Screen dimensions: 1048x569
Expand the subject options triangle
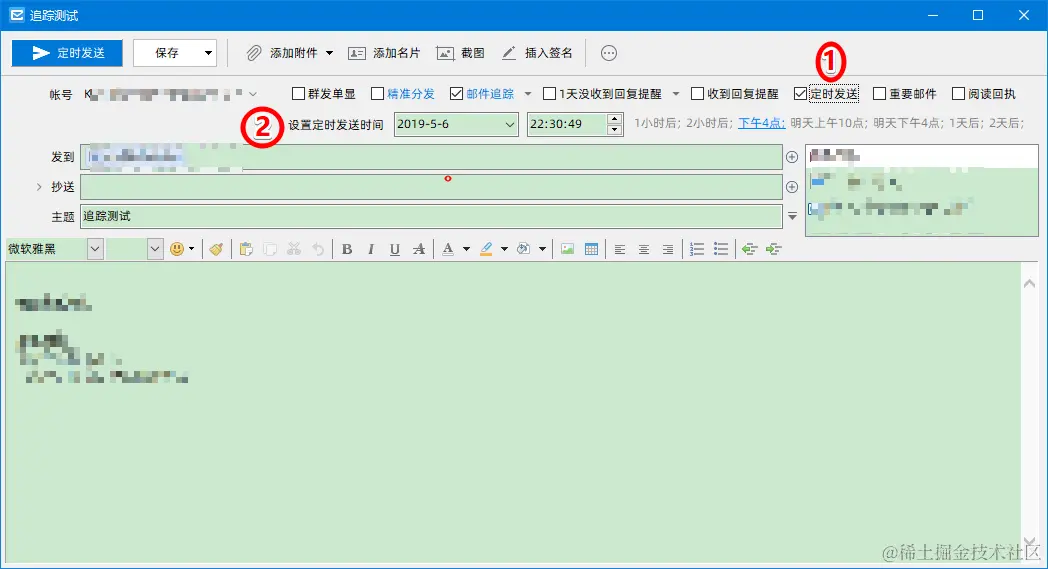(792, 217)
